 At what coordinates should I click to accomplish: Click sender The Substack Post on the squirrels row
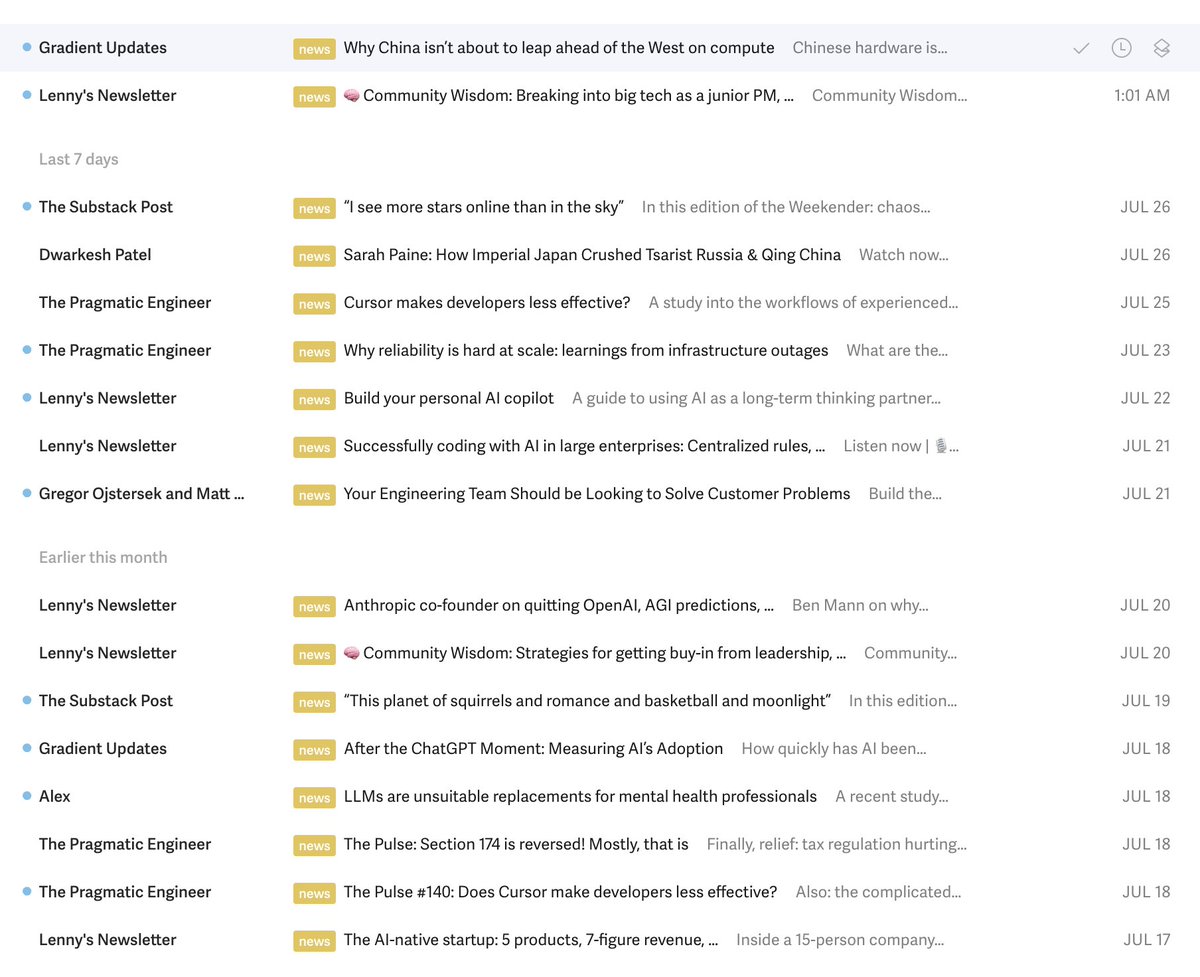[106, 701]
